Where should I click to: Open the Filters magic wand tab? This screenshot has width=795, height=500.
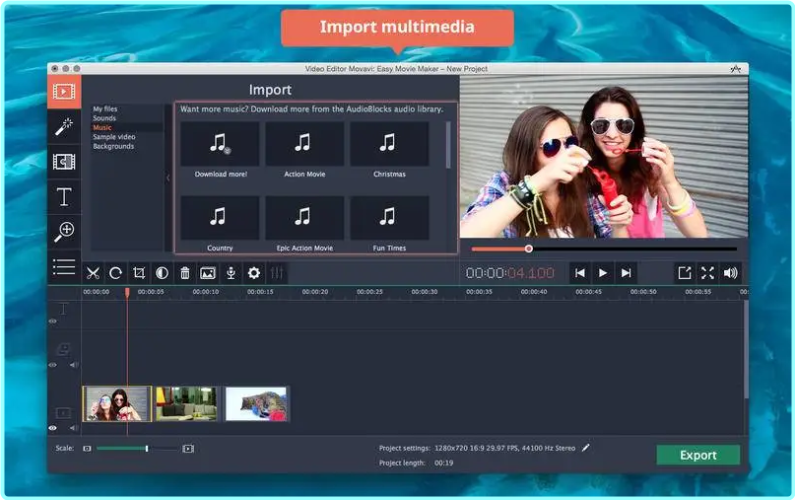click(64, 127)
